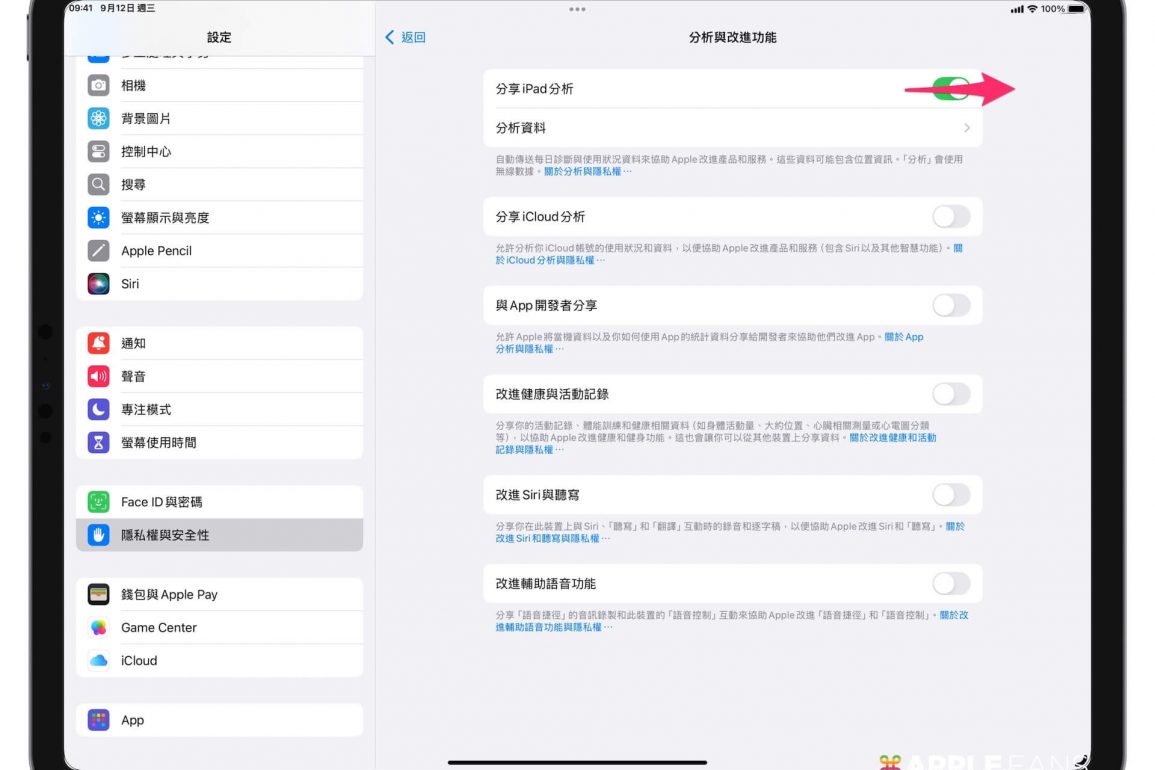This screenshot has width=1155, height=770.
Task: Enable the 分享 iCloud 分析 switch
Action: click(950, 216)
